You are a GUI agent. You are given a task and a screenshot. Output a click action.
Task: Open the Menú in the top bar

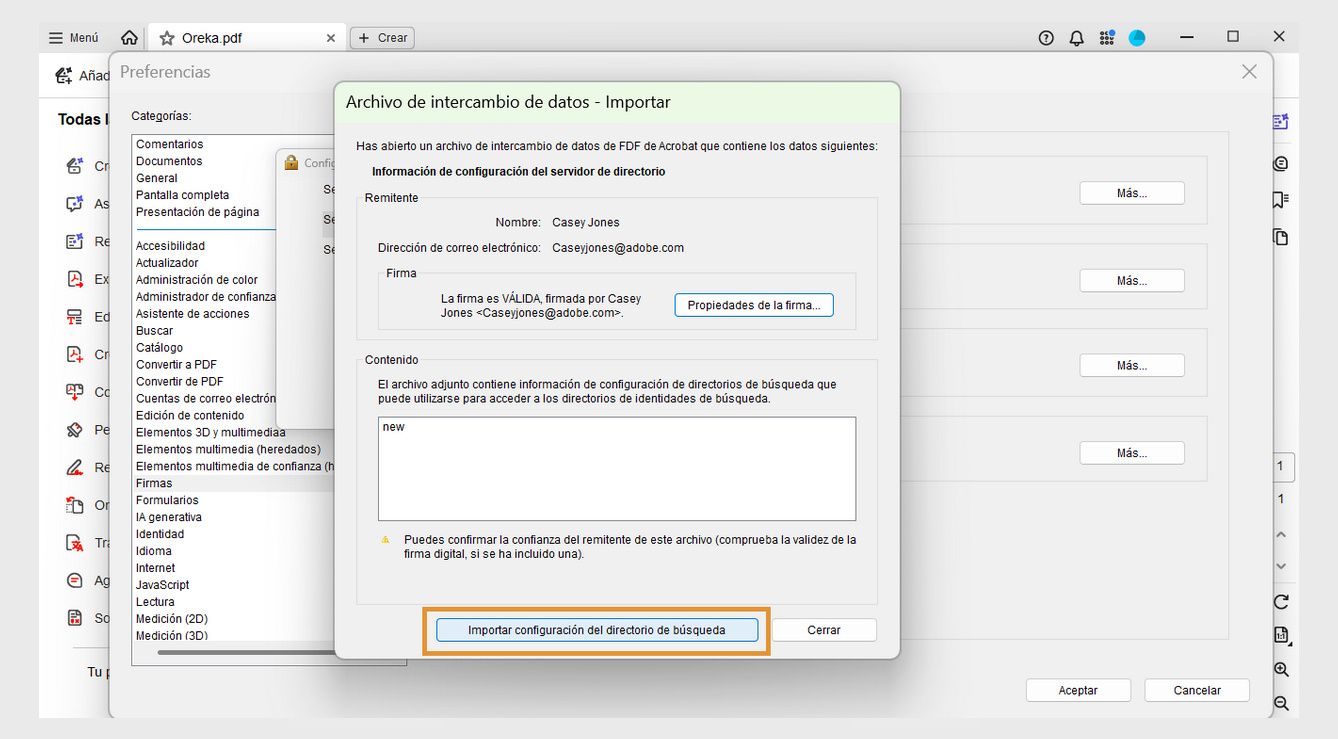click(72, 37)
